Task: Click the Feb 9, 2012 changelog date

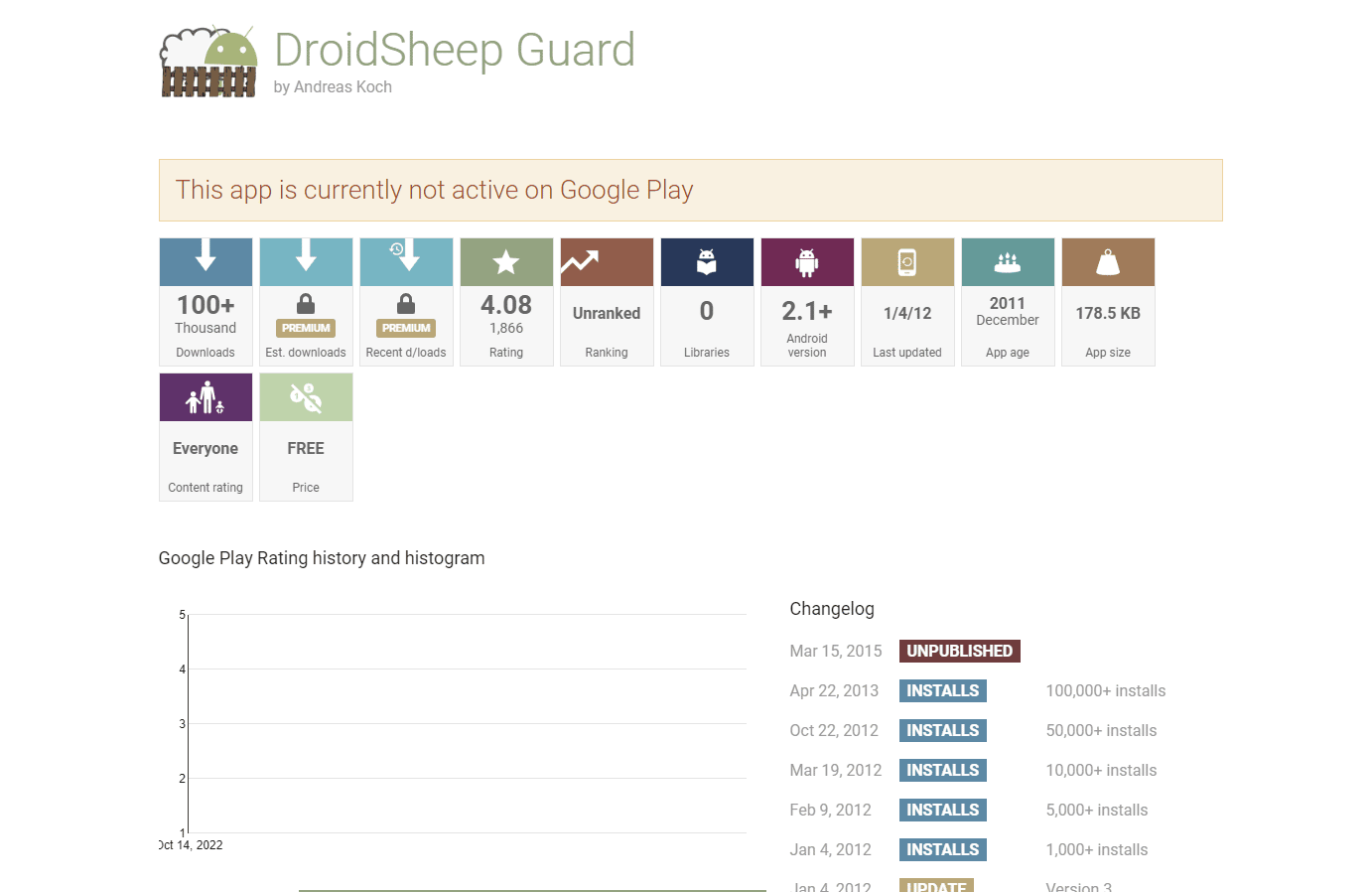Action: pyautogui.click(x=831, y=810)
